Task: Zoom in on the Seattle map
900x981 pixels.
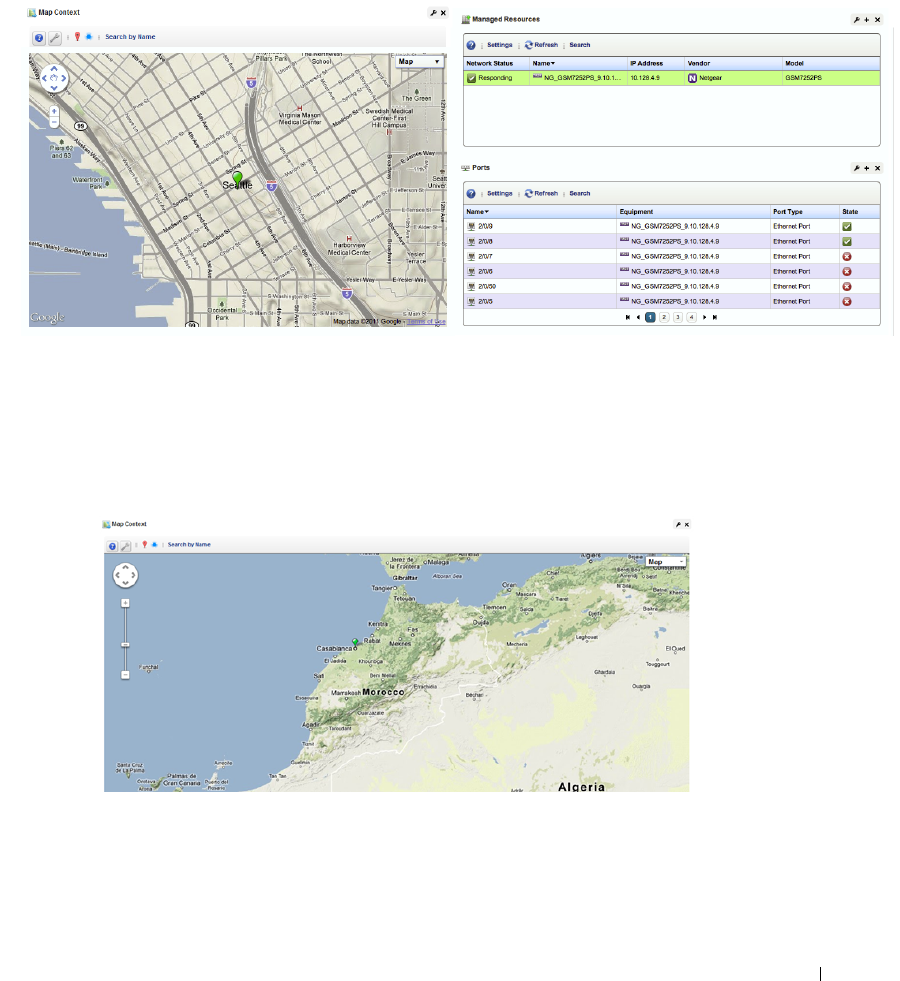Action: (x=54, y=111)
